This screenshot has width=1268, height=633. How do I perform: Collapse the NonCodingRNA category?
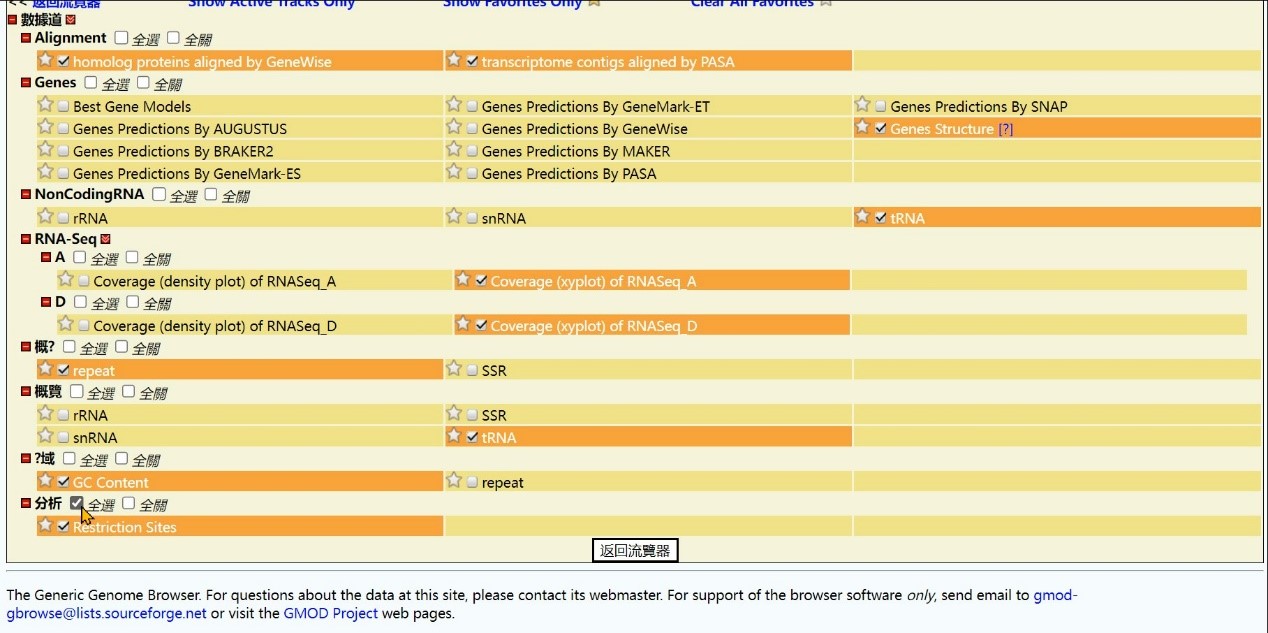[x=26, y=194]
